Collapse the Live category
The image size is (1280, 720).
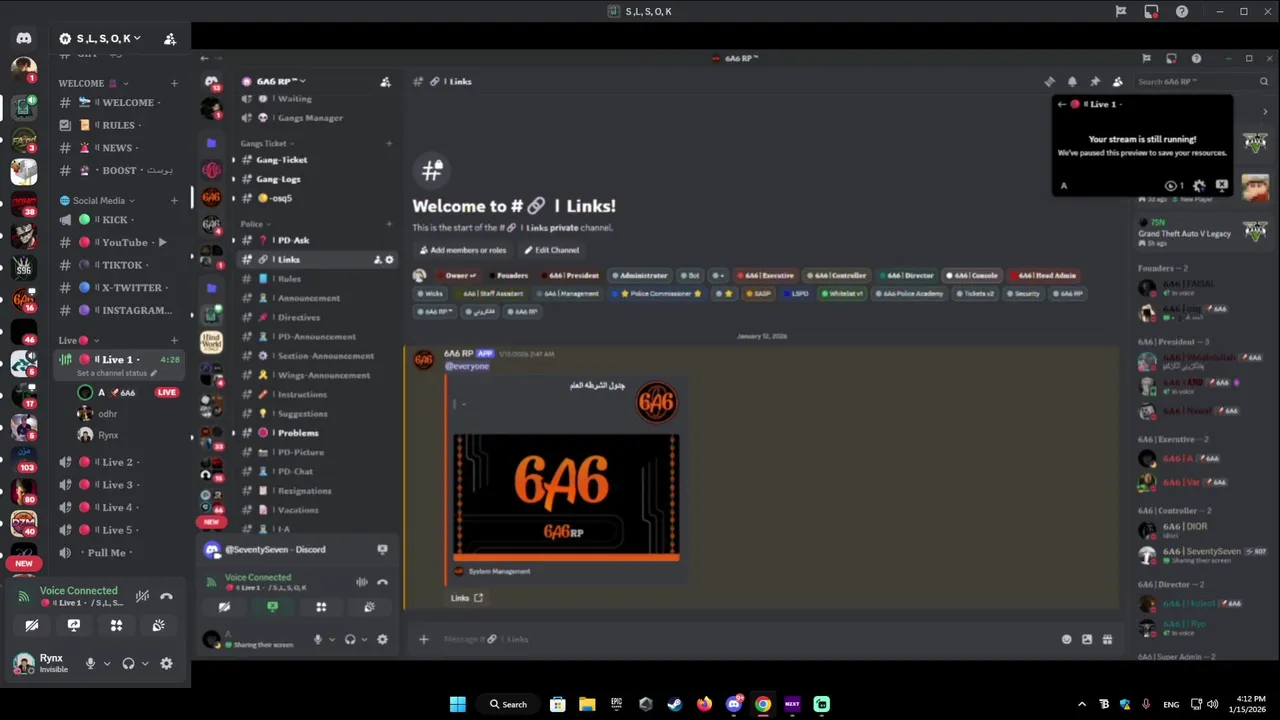(x=78, y=340)
